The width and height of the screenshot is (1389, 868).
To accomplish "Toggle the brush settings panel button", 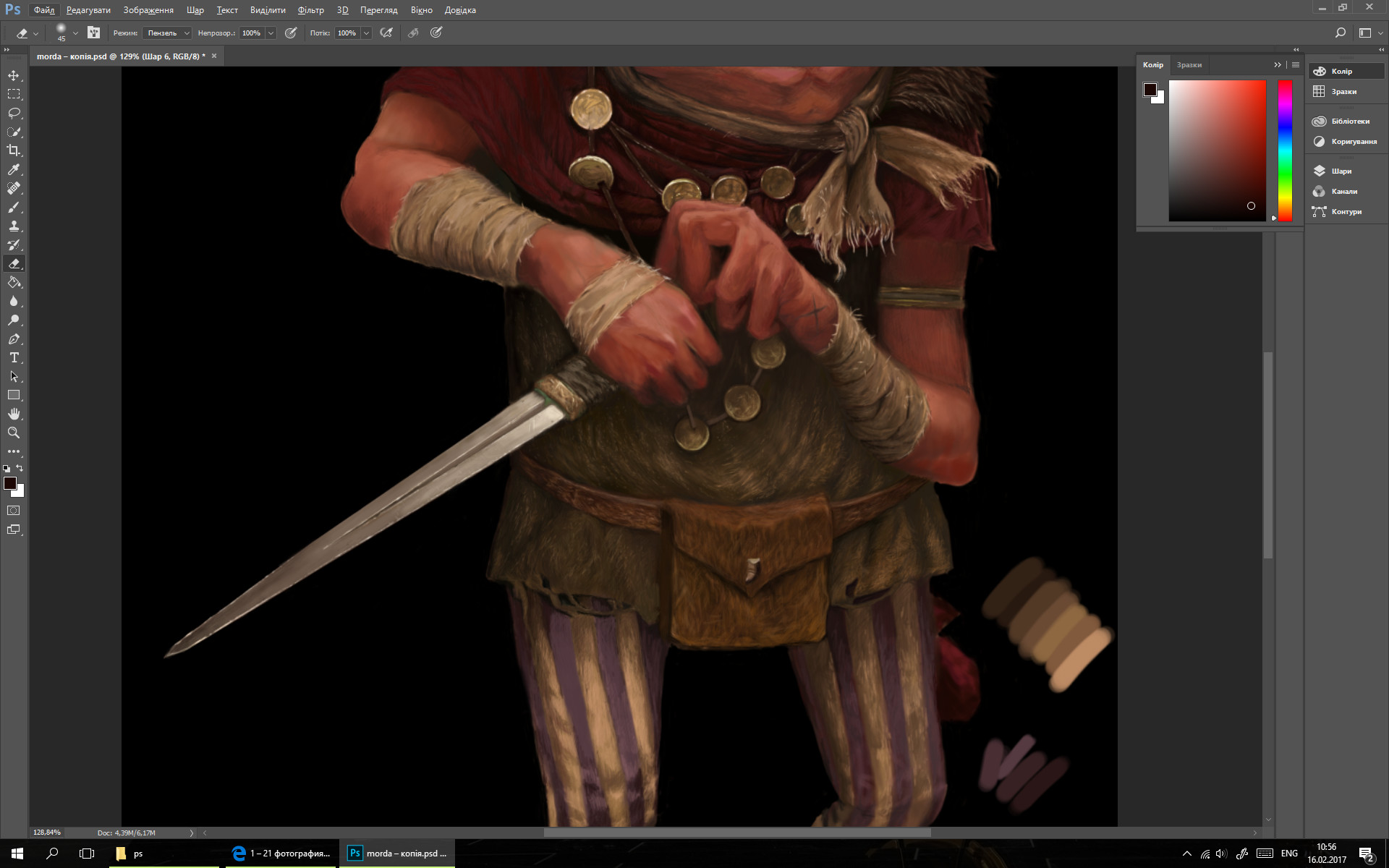I will [x=93, y=33].
